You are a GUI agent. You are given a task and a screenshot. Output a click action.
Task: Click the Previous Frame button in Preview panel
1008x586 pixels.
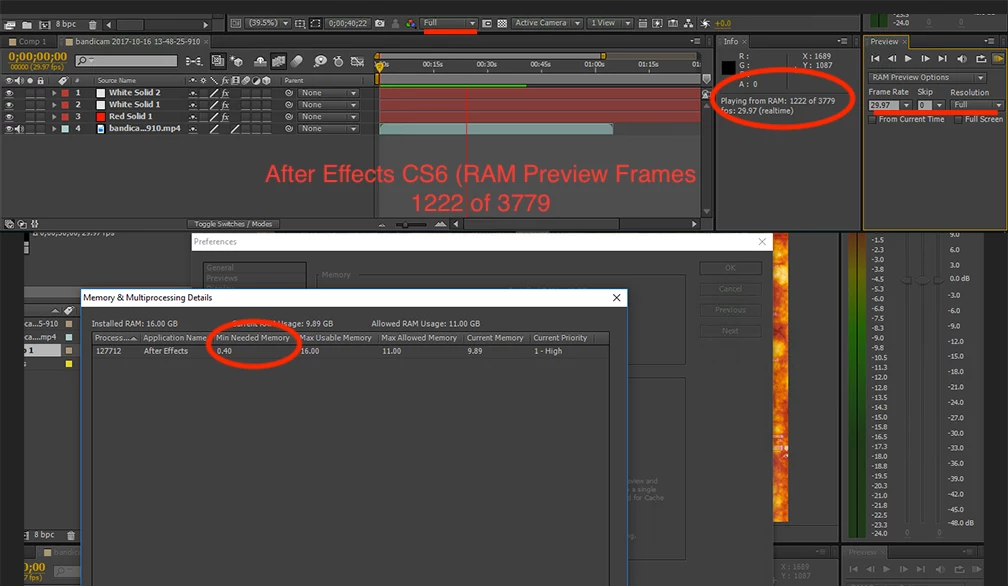click(892, 58)
